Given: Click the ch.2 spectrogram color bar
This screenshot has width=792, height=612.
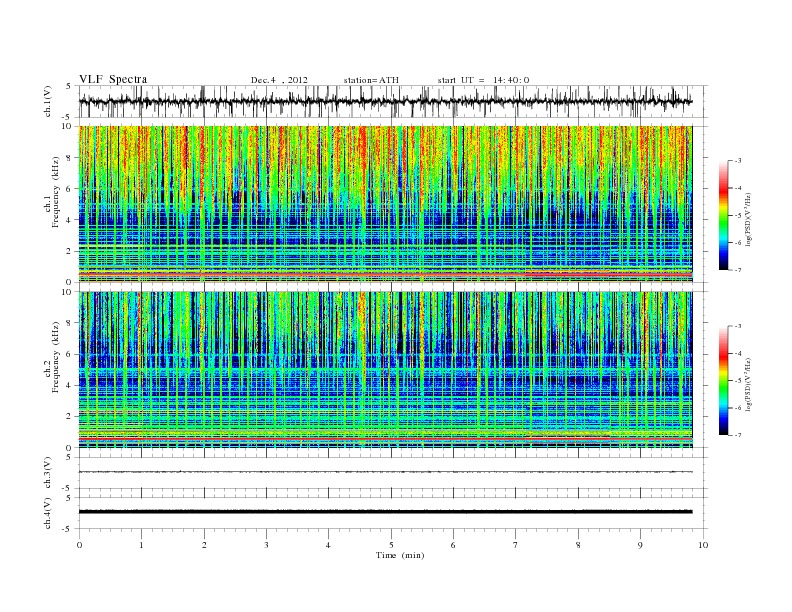Looking at the screenshot, I should pos(723,381).
